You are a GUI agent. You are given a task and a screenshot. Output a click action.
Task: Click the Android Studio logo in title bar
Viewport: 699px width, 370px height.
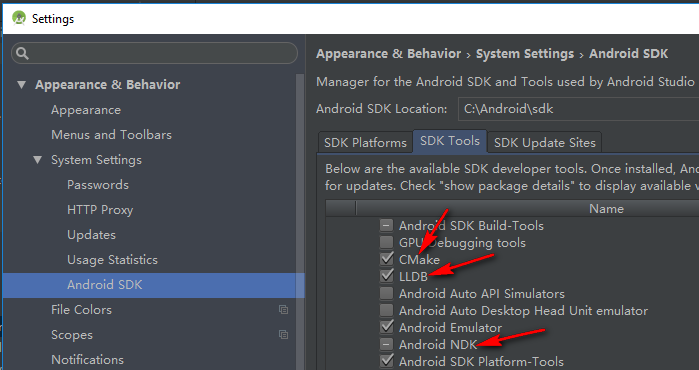tap(19, 18)
